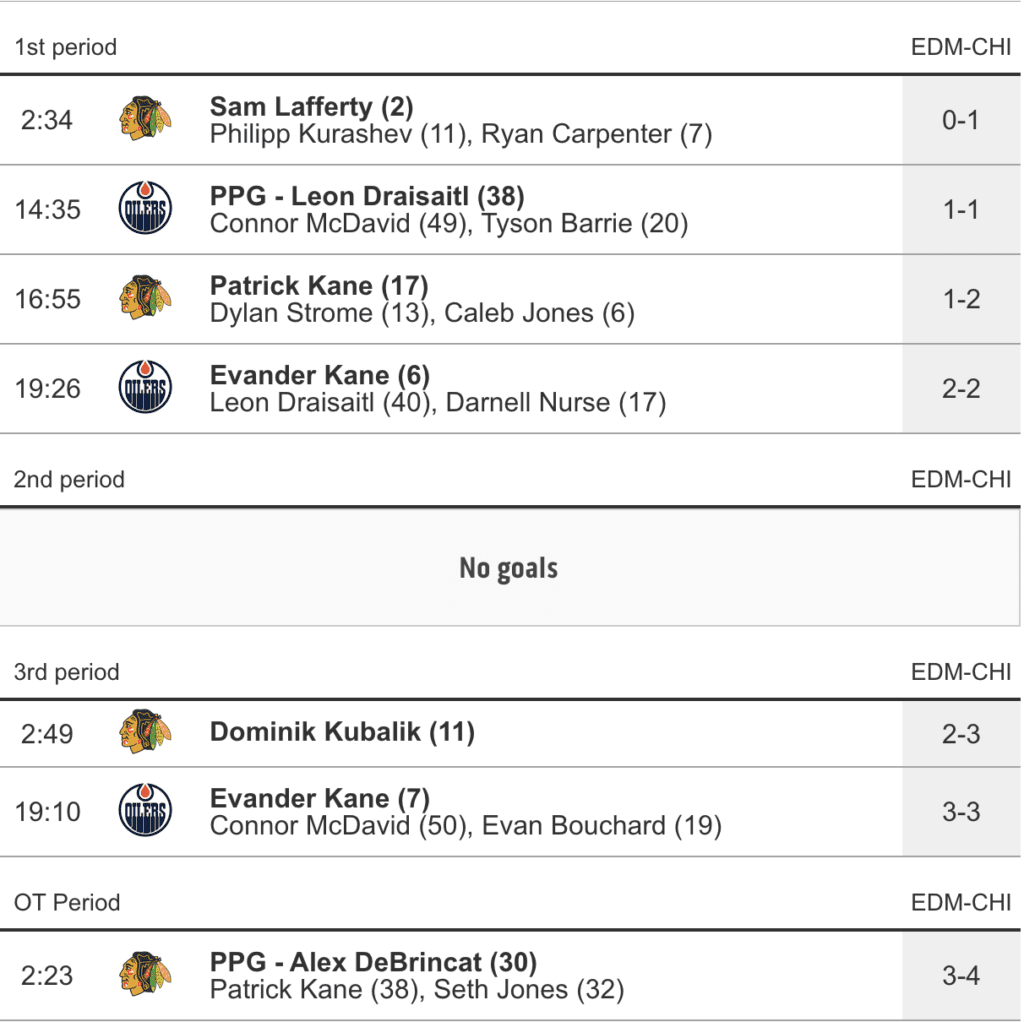Click the 0-1 score cell
This screenshot has width=1024, height=1022.
click(961, 120)
